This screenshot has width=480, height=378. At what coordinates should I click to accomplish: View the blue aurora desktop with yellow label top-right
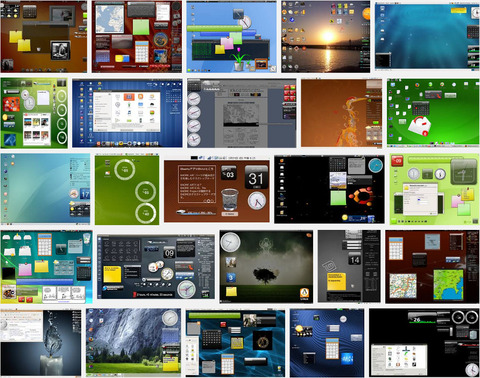click(427, 36)
